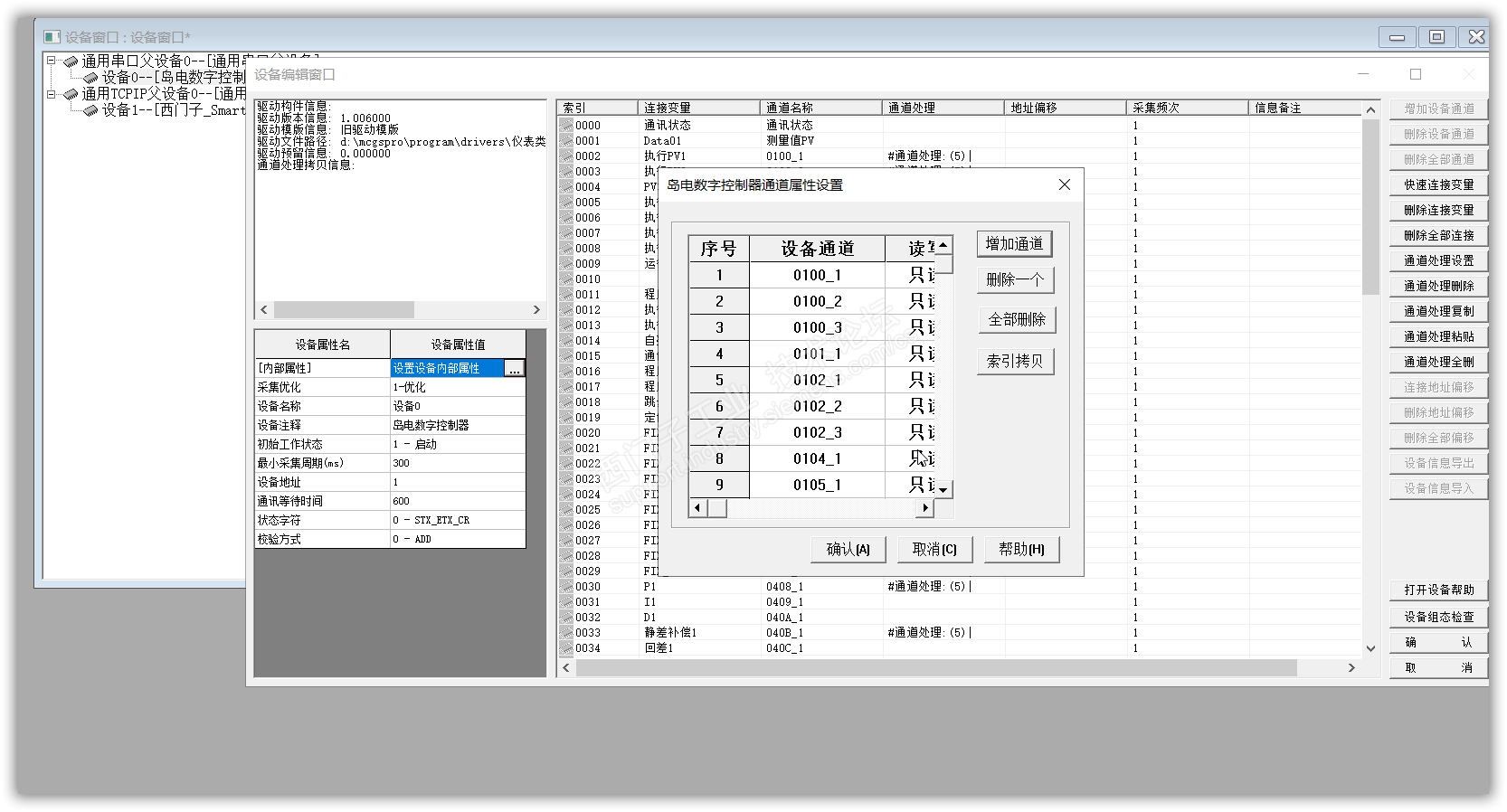Click the row icon for index 0005
This screenshot has width=1507, height=812.
[566, 202]
